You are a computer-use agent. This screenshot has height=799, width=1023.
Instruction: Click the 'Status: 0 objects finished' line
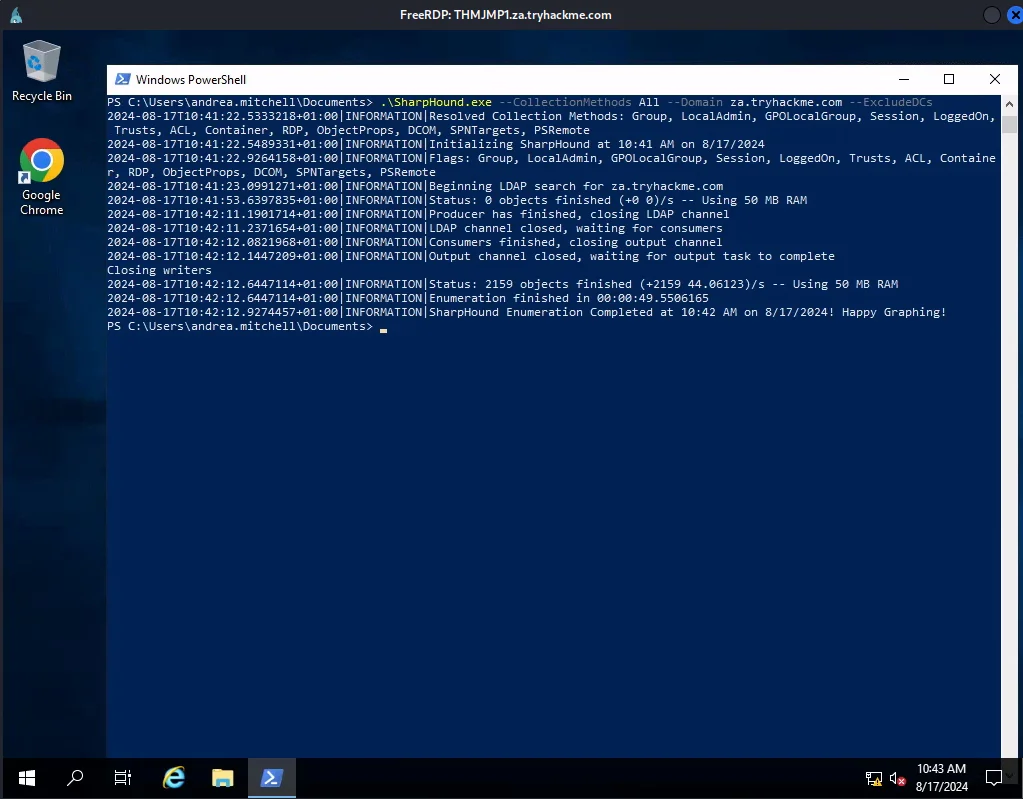457,200
